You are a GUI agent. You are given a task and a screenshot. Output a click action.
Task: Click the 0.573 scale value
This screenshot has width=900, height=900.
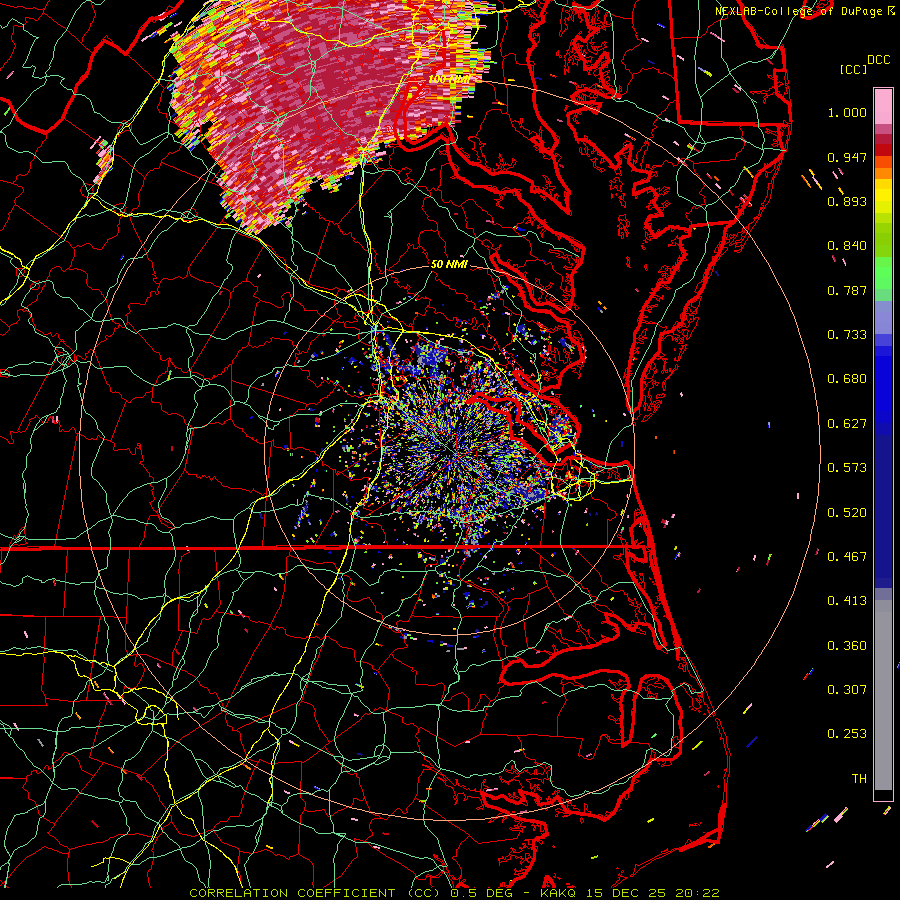pos(847,468)
